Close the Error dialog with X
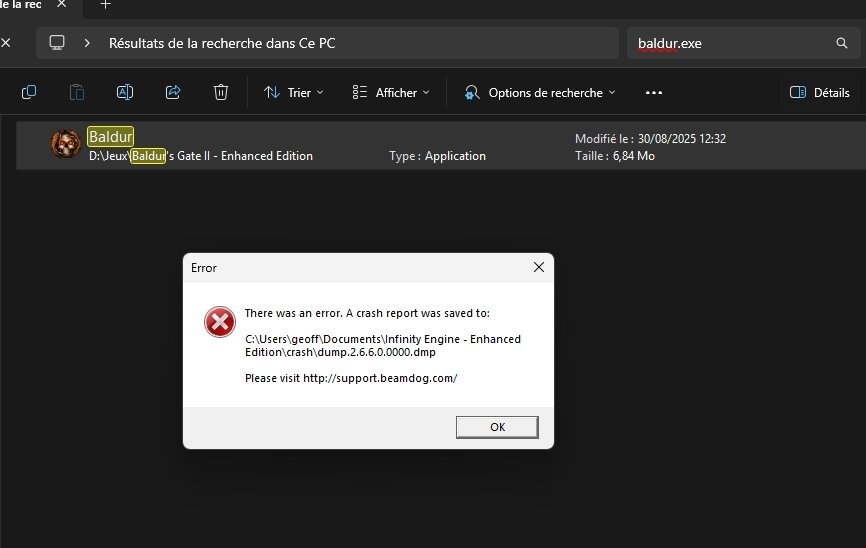 [x=539, y=267]
